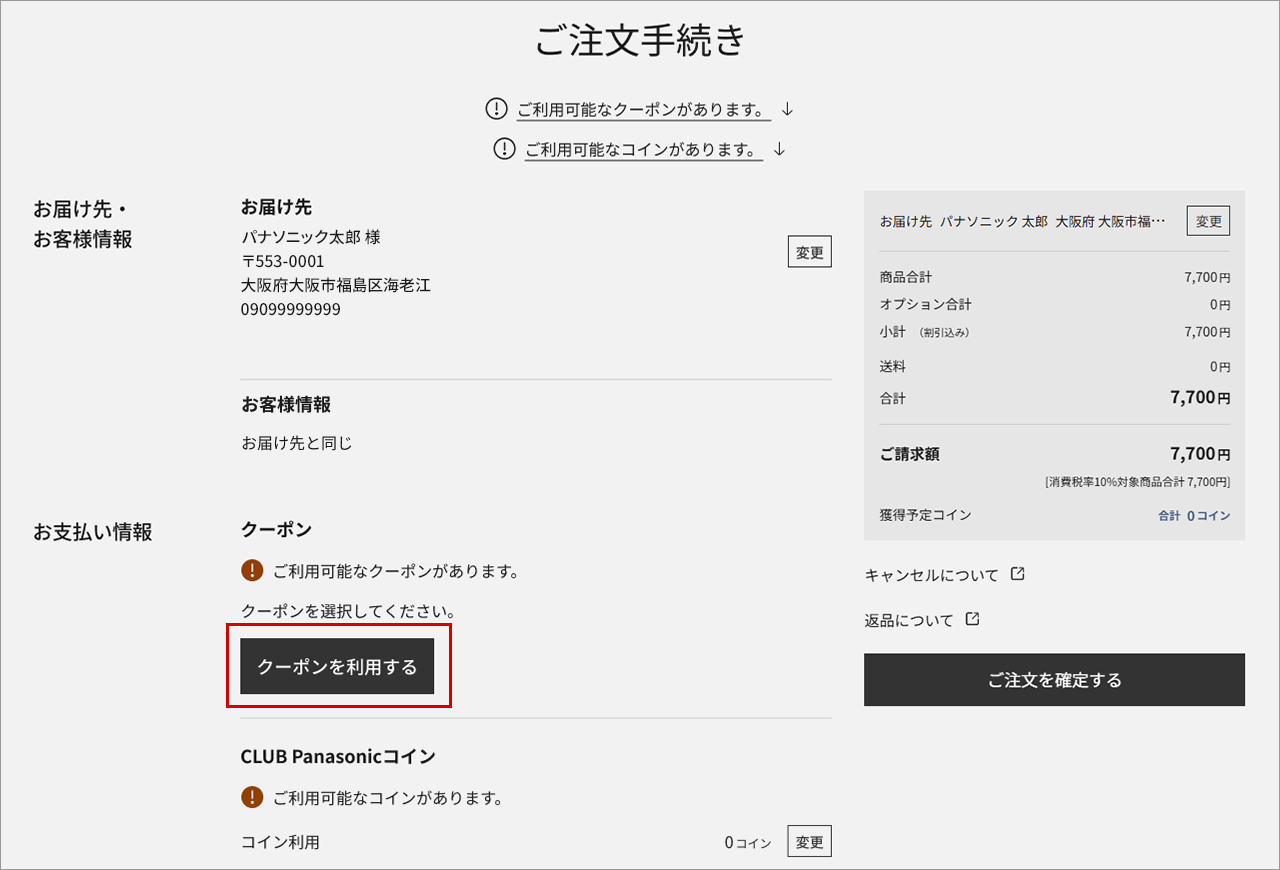Screen dimensions: 1280x870
Task: Expand the coin notice using its down arrow
Action: click(779, 148)
